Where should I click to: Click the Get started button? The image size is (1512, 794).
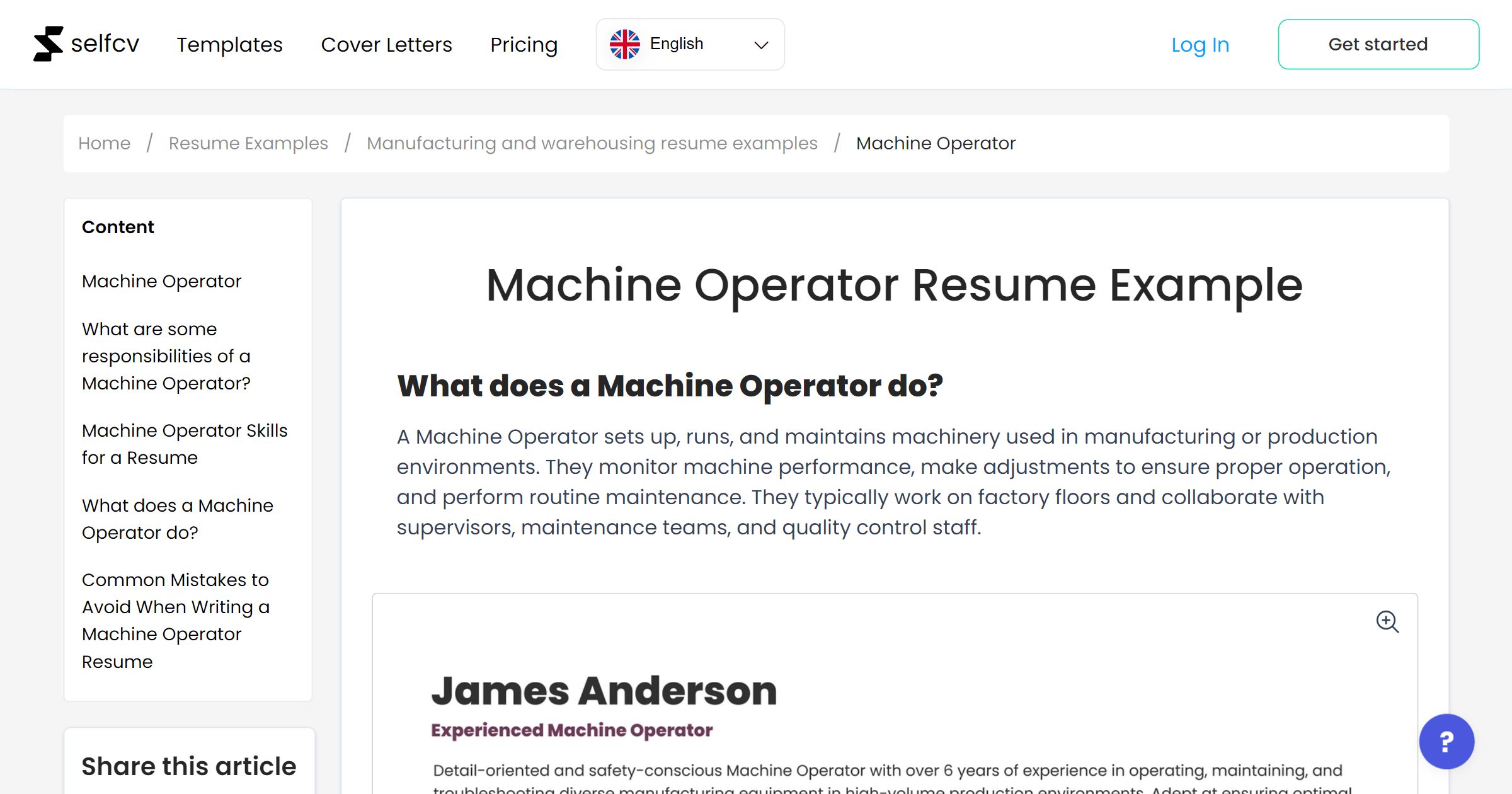click(1378, 43)
